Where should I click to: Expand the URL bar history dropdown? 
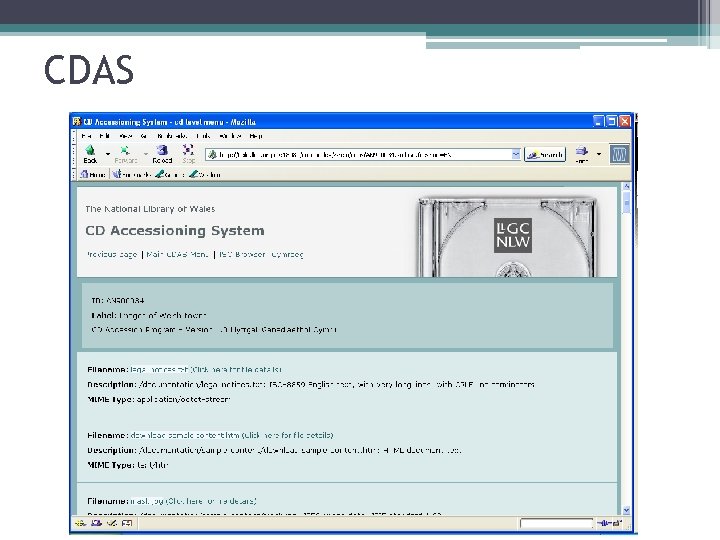[x=516, y=155]
